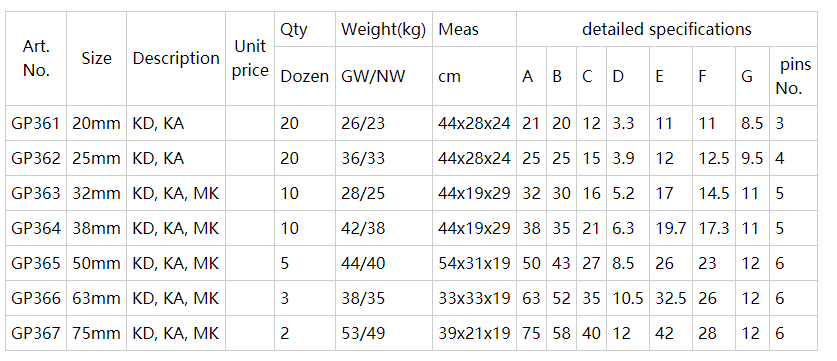
Task: Click the GP361 article number cell
Action: (36, 123)
